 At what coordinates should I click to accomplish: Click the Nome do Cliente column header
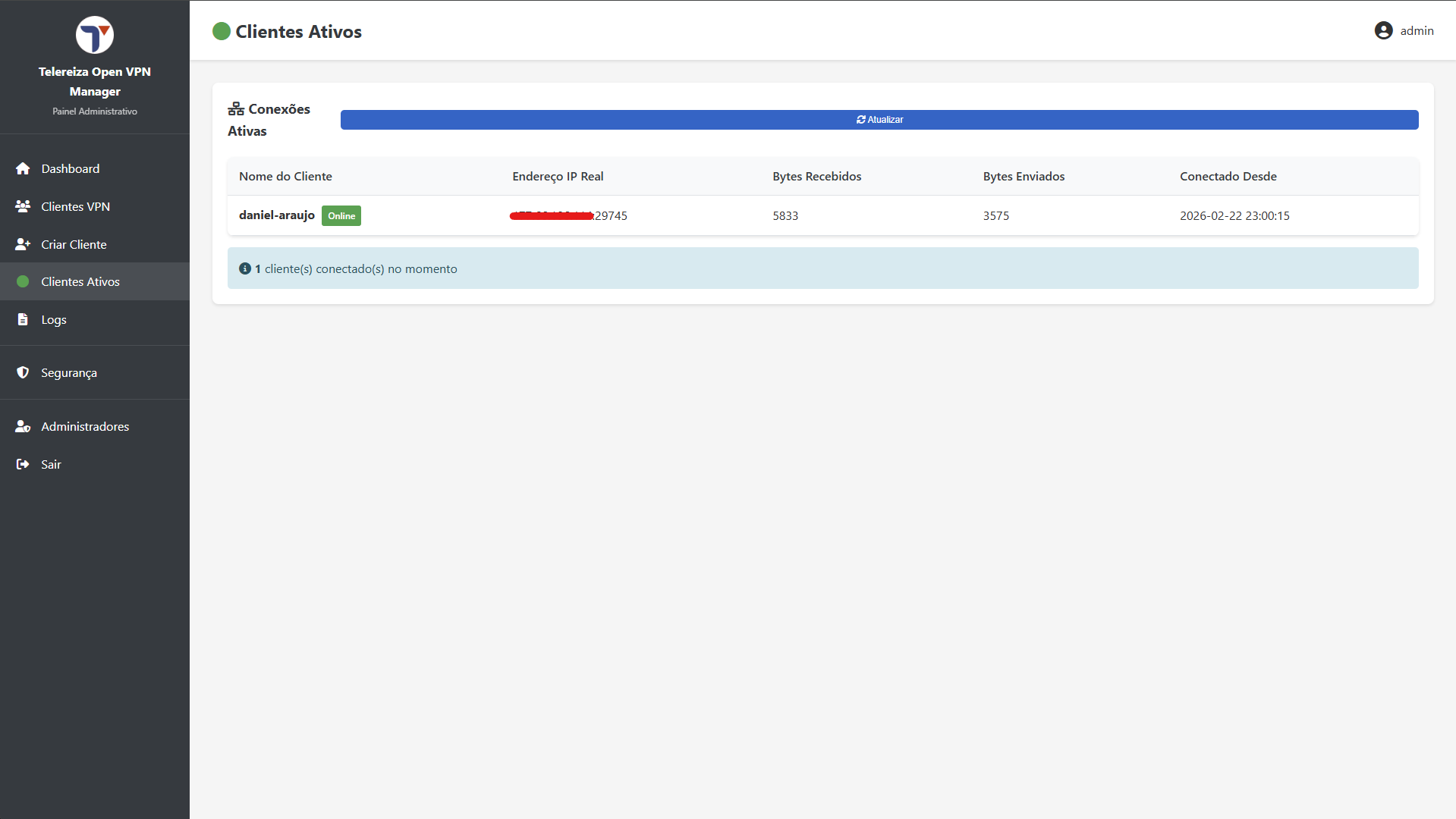tap(285, 176)
